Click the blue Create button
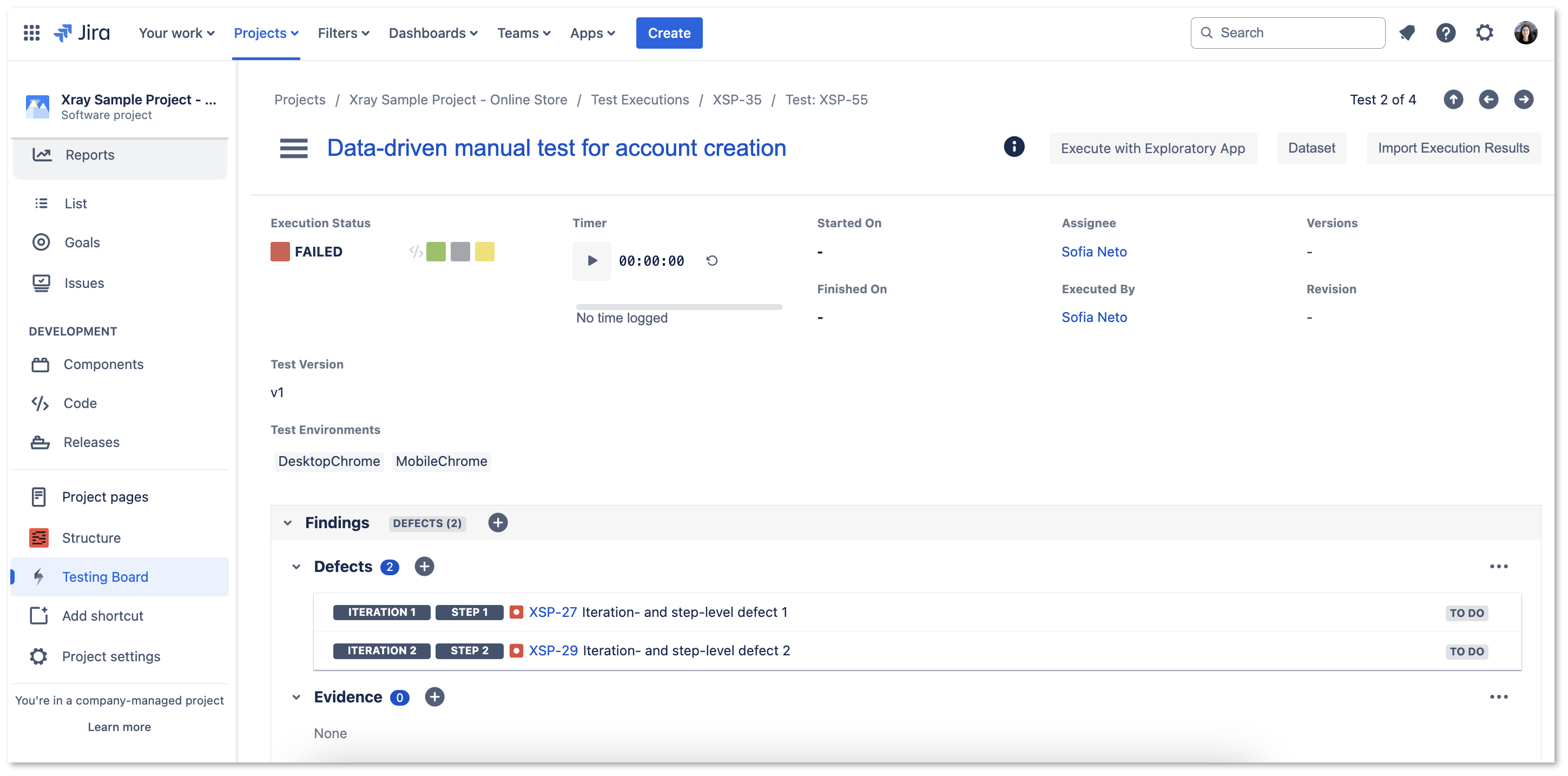 [x=669, y=33]
